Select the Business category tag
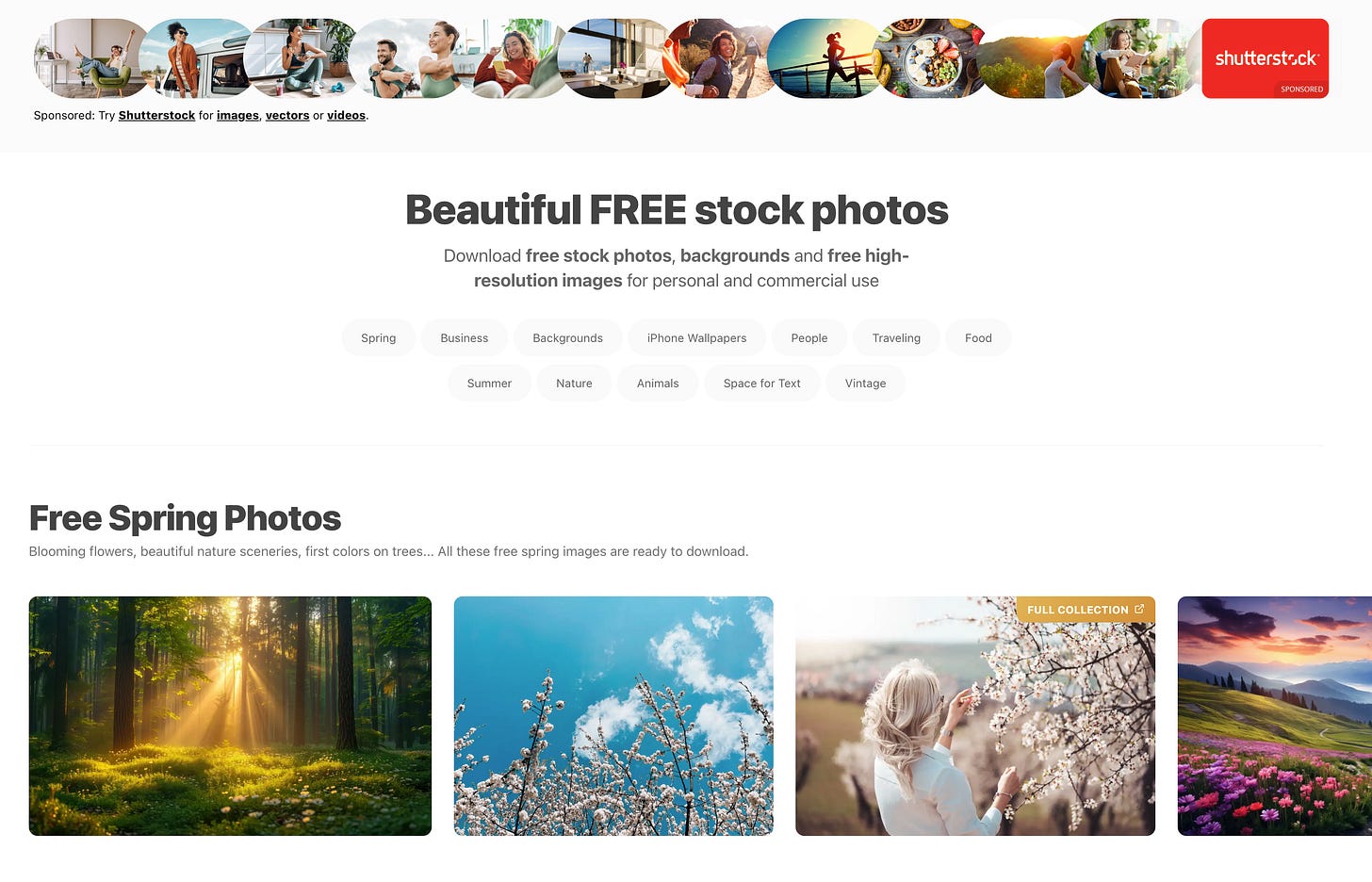Viewport: 1372px width, 882px height. pos(465,337)
